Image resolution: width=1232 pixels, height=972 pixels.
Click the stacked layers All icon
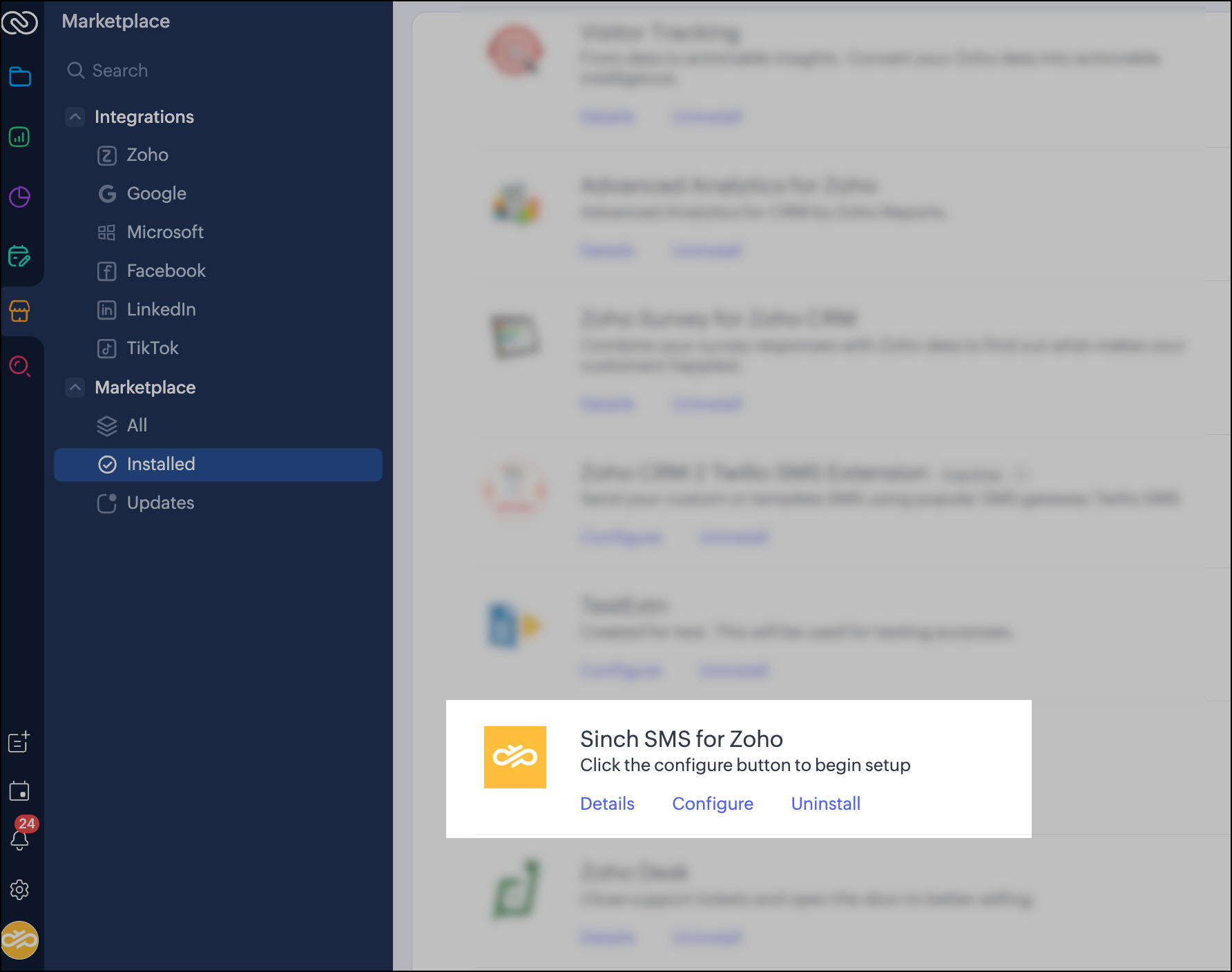[107, 426]
